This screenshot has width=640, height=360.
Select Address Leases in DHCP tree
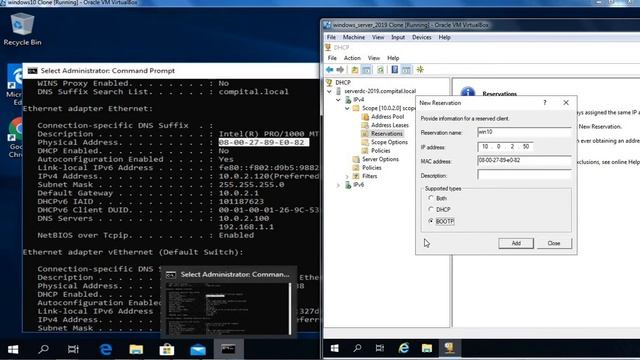point(390,125)
